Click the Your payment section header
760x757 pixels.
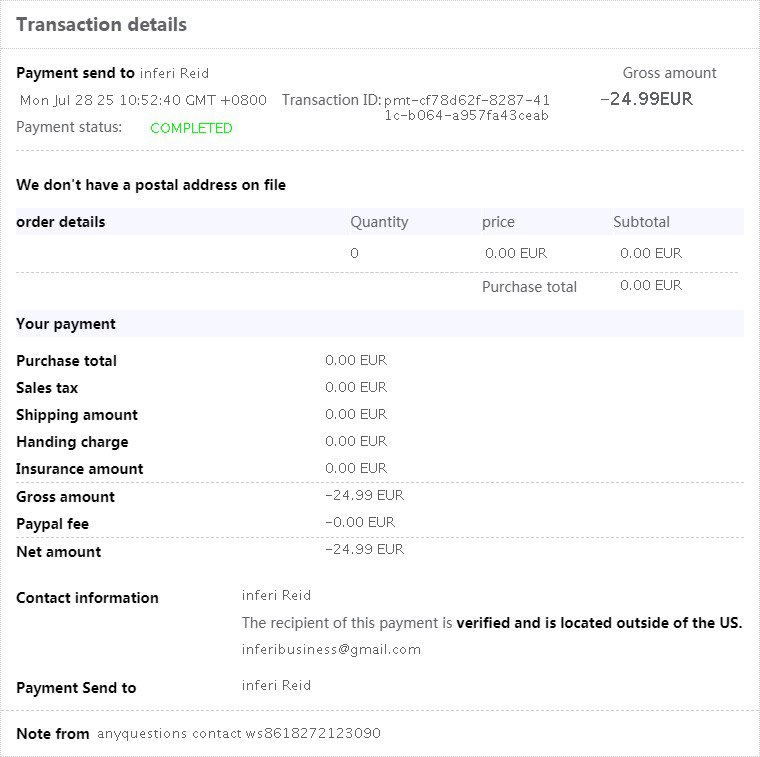[66, 324]
